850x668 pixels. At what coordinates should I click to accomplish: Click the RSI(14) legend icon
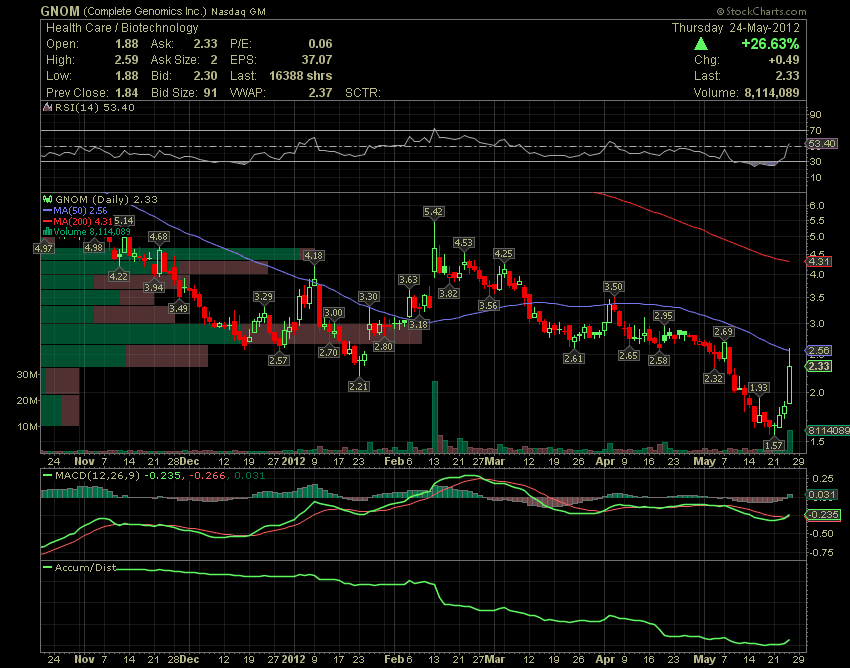click(x=48, y=107)
